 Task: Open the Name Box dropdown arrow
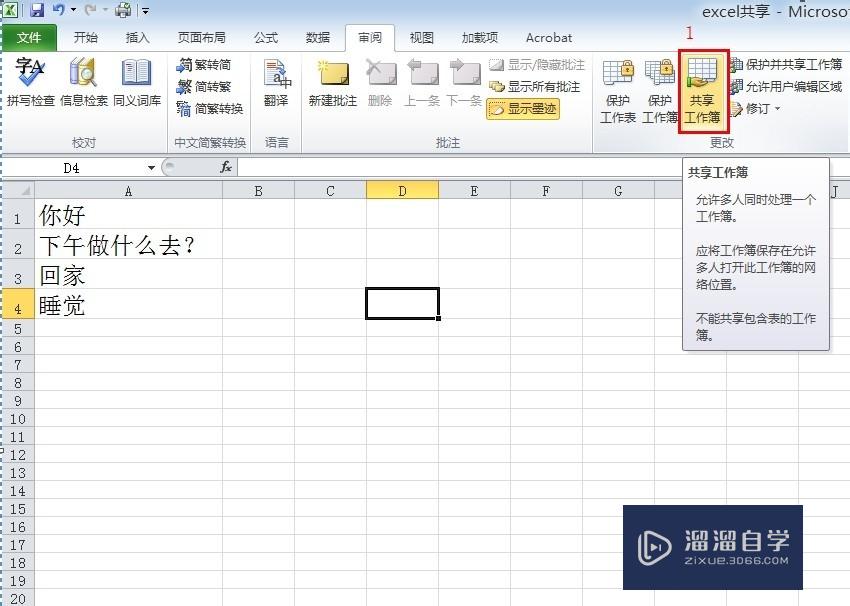point(150,167)
